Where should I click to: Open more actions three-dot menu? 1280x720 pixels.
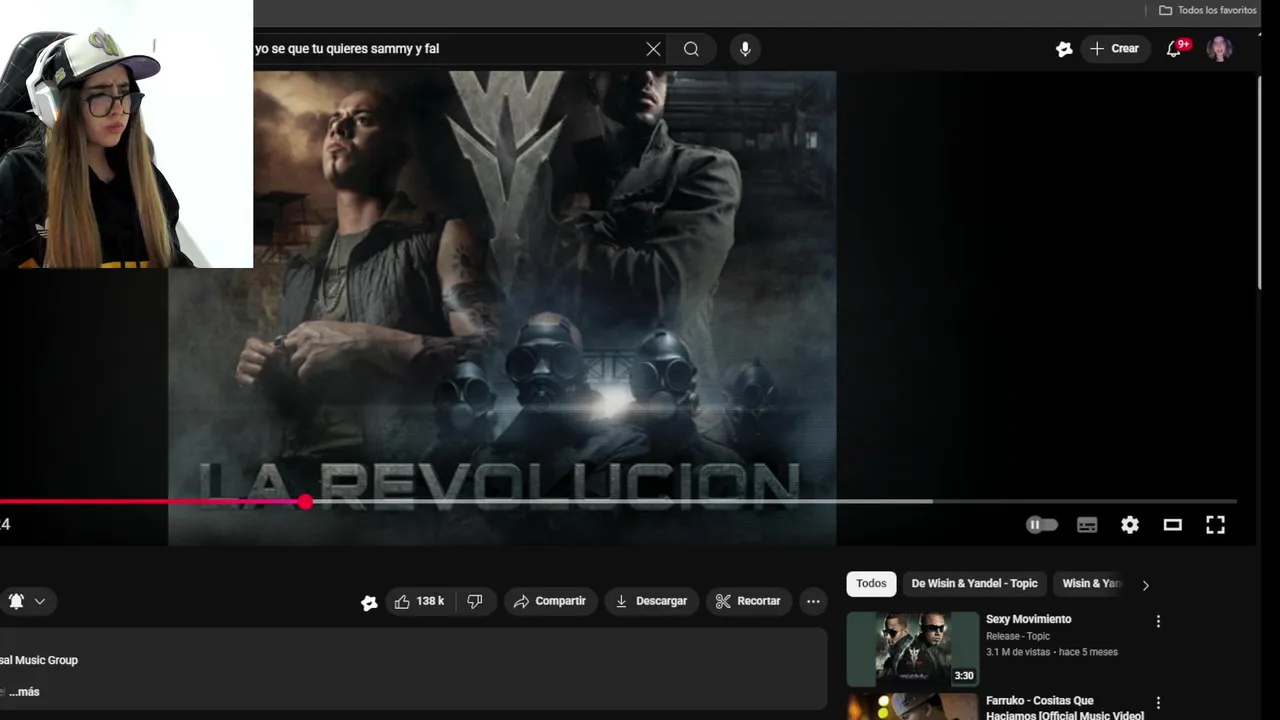pyautogui.click(x=813, y=601)
